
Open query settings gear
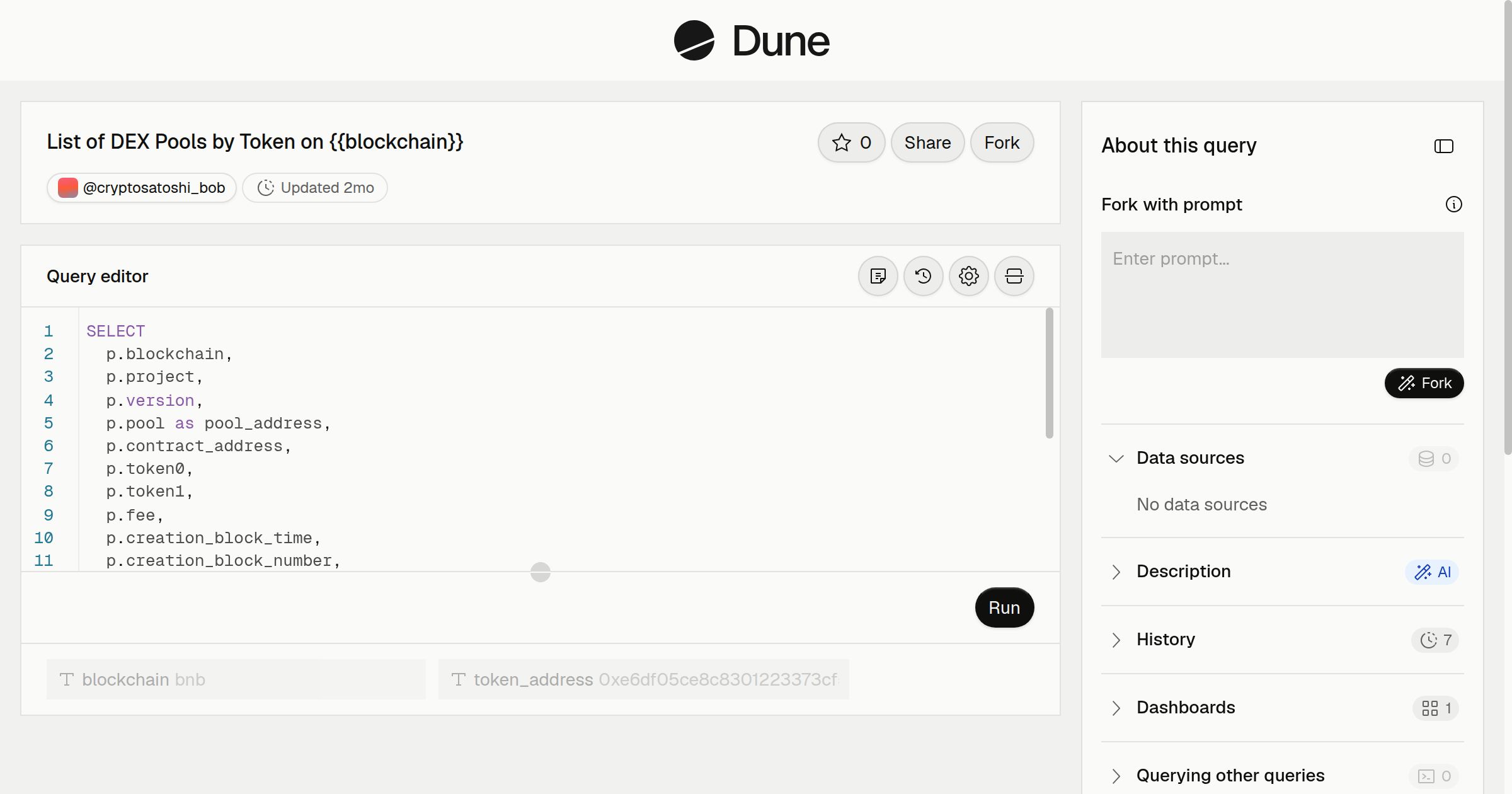969,276
